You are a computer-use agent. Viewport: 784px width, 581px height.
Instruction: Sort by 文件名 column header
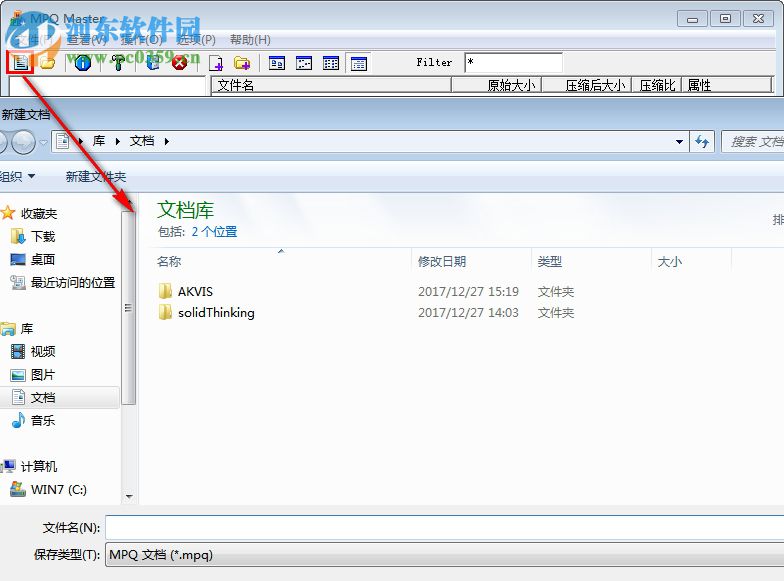tap(332, 85)
